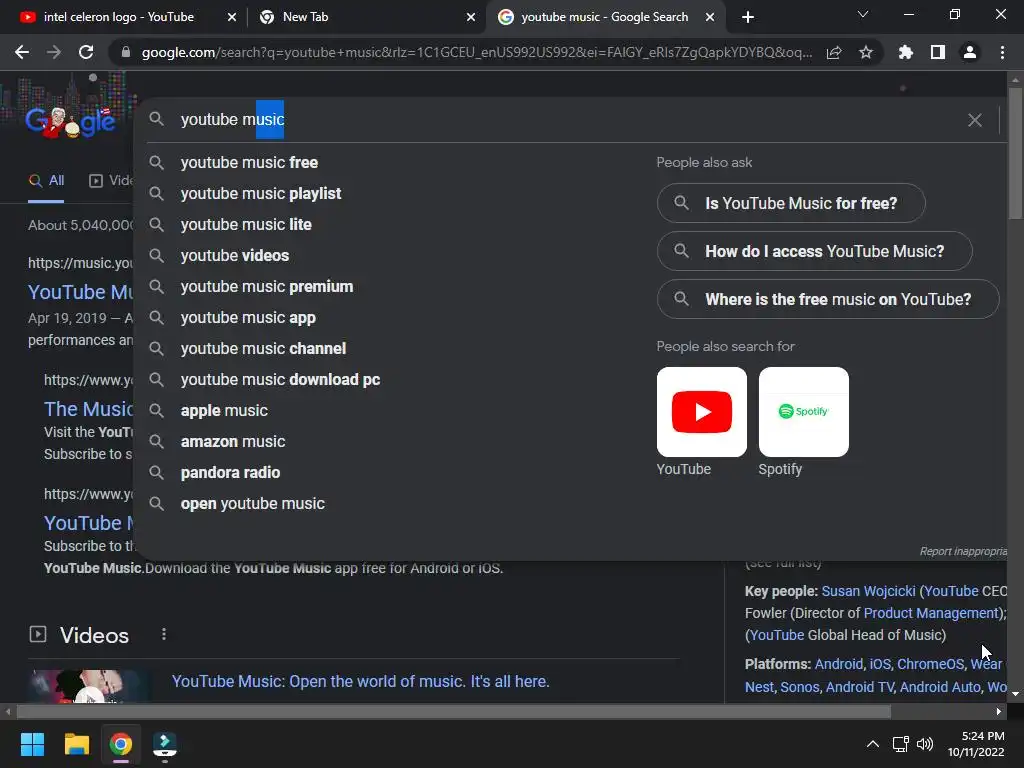Click the video thumbnail under Videos
Viewport: 1024px width, 768px height.
90,686
